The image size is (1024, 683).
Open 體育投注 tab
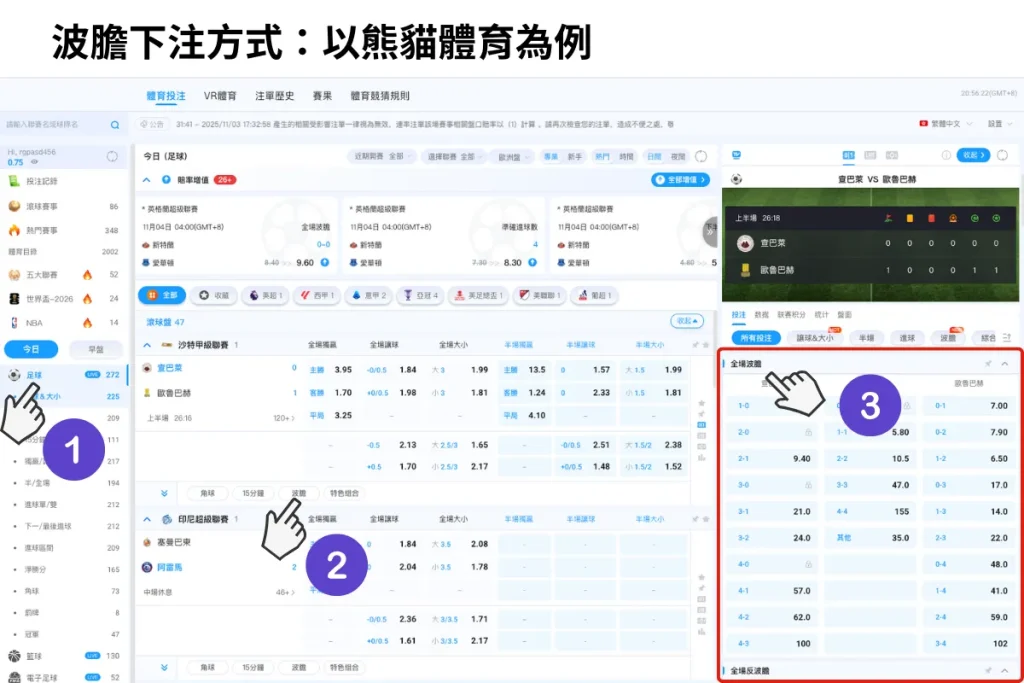pos(166,96)
